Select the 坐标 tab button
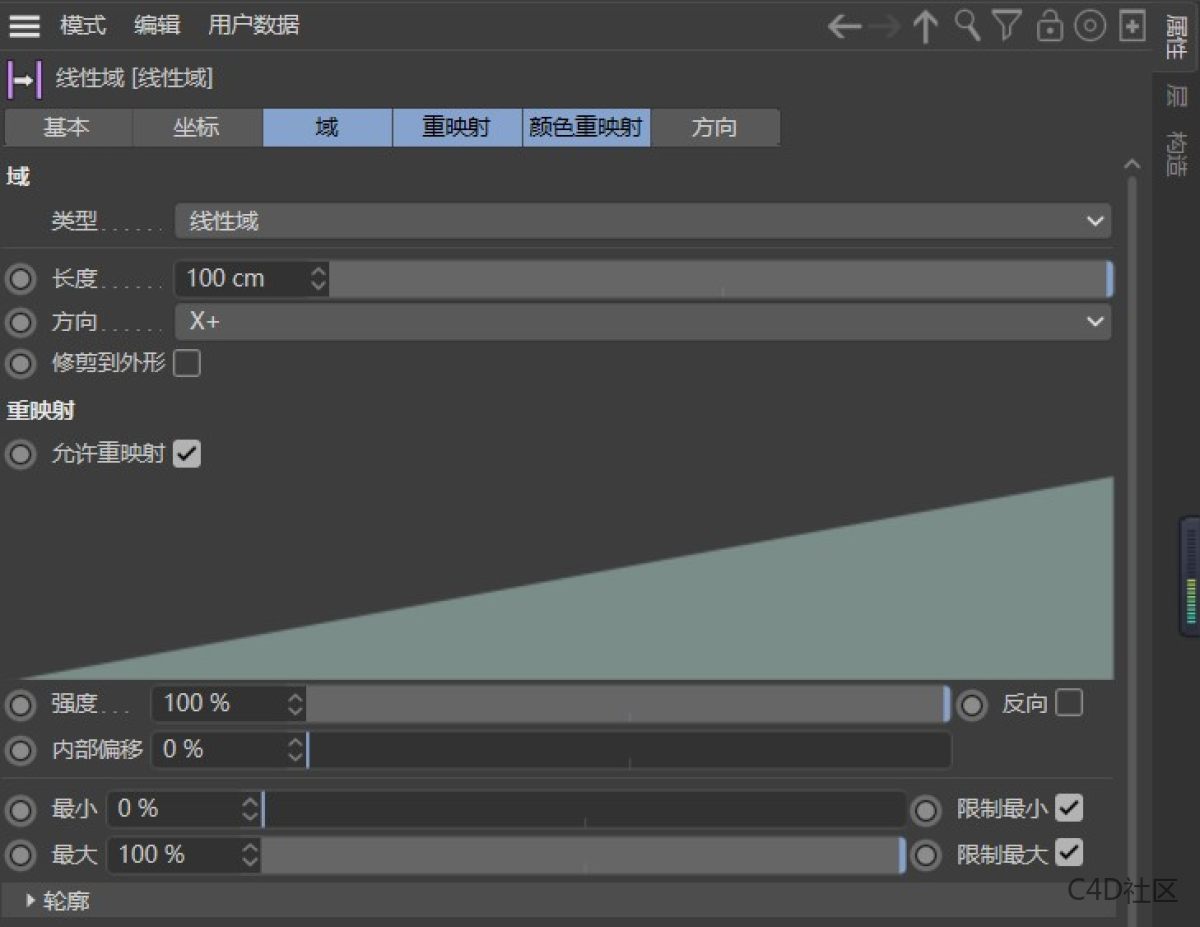1200x927 pixels. [196, 128]
